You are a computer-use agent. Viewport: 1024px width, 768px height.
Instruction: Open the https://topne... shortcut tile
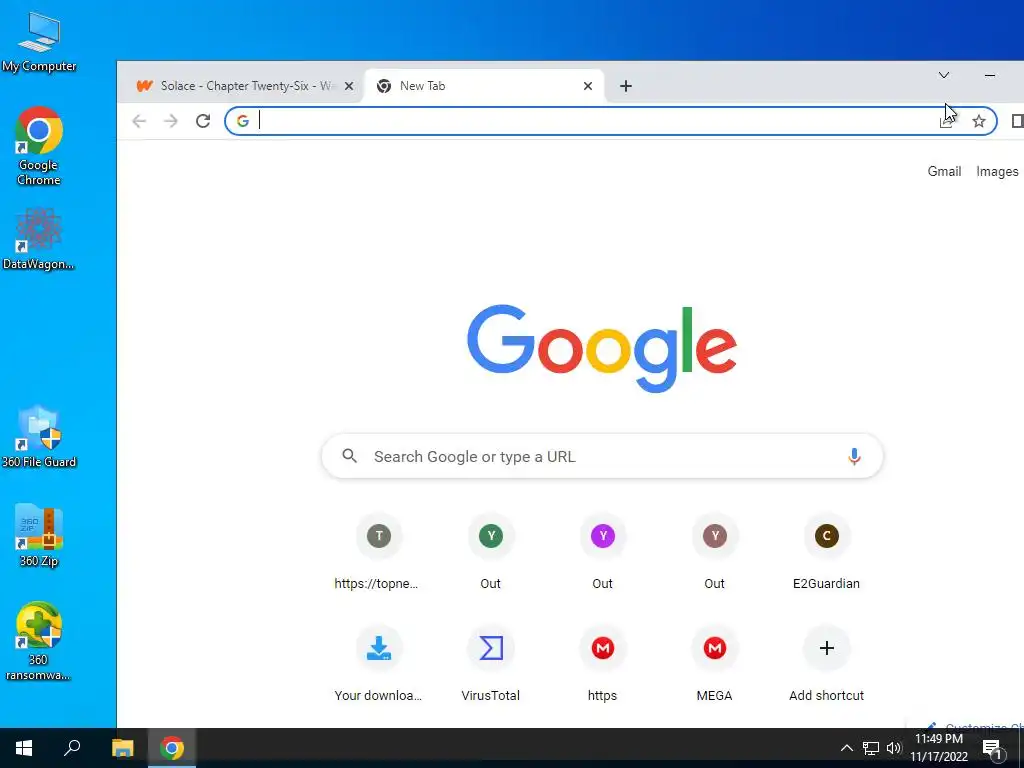click(x=378, y=552)
